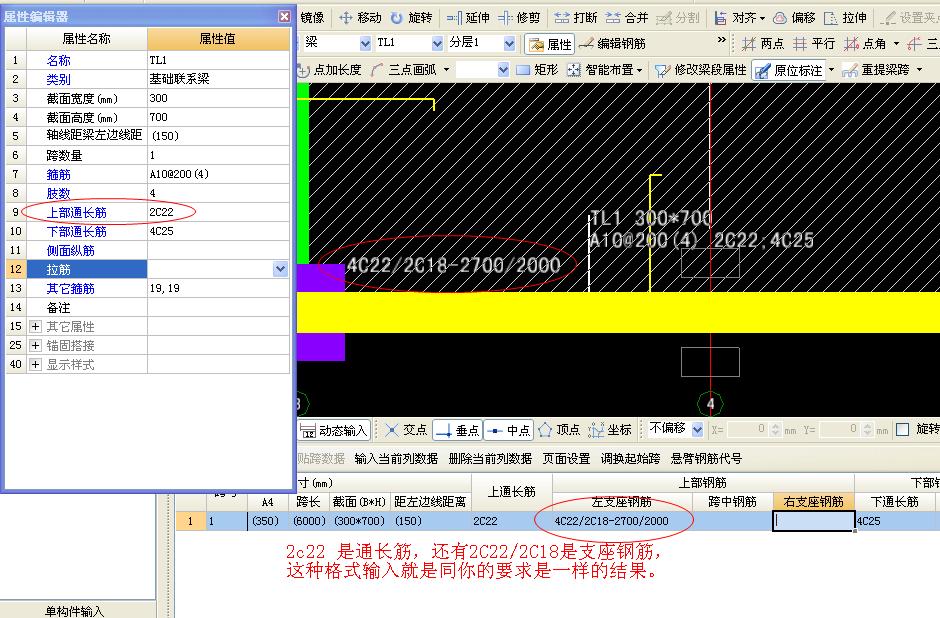Click the 镜像 mirror command
The width and height of the screenshot is (940, 618).
[x=312, y=18]
